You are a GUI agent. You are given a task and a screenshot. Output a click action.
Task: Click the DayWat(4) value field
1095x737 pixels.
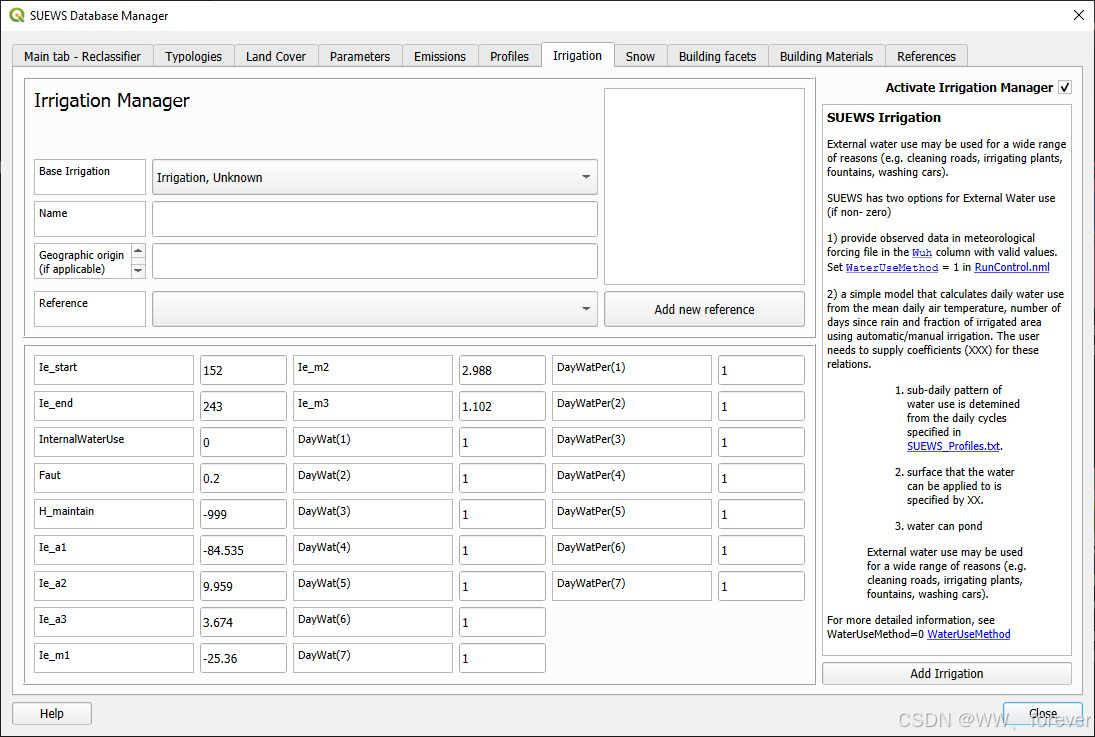pos(502,550)
